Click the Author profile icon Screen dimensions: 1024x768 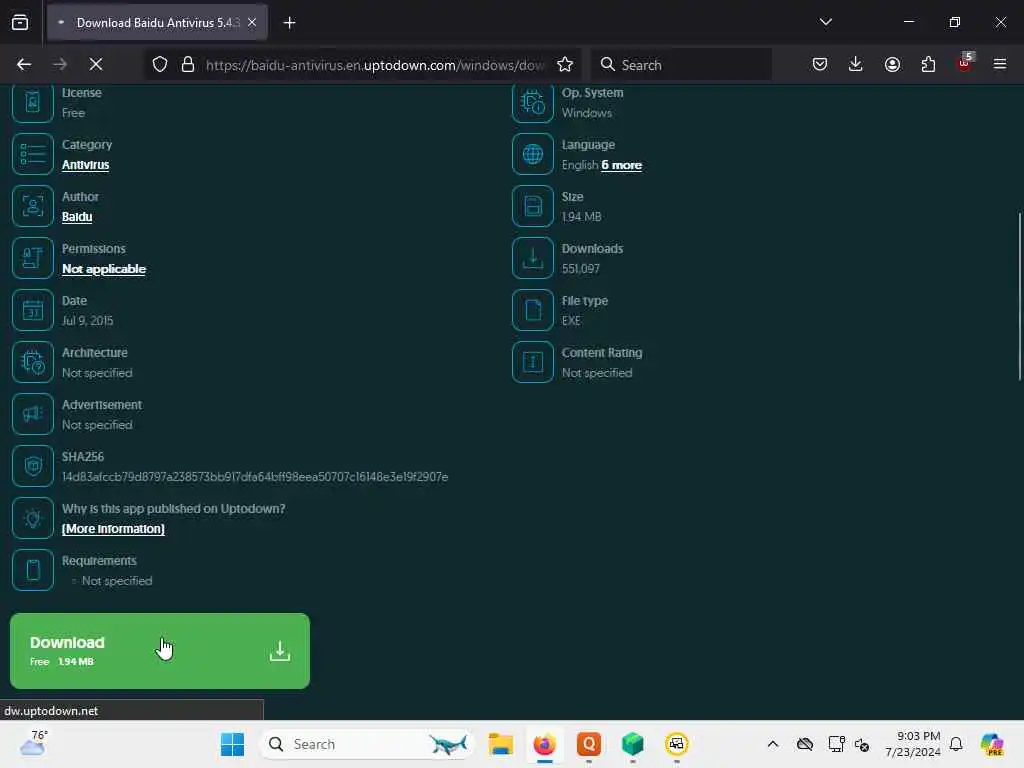pos(32,206)
